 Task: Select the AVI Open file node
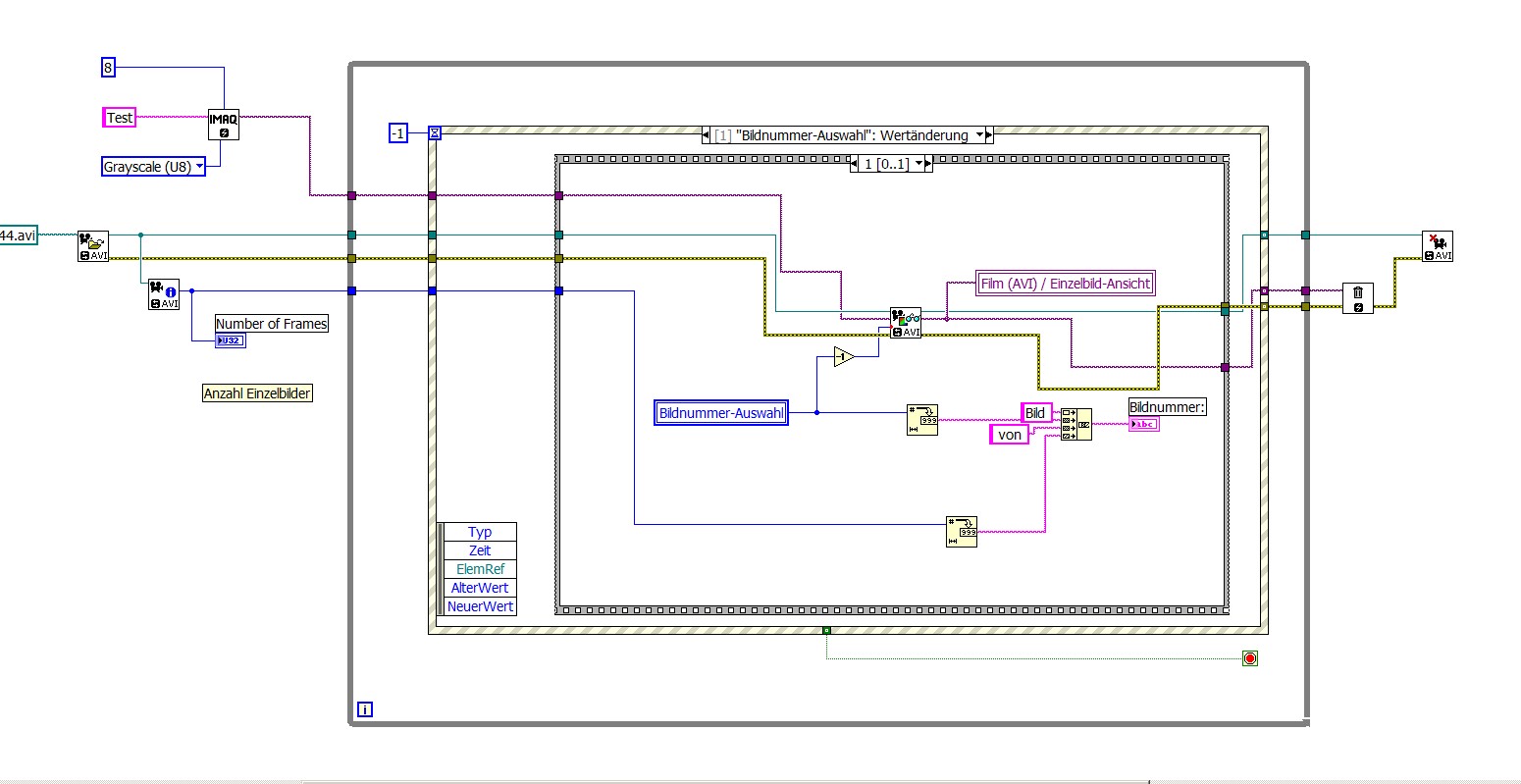[93, 246]
